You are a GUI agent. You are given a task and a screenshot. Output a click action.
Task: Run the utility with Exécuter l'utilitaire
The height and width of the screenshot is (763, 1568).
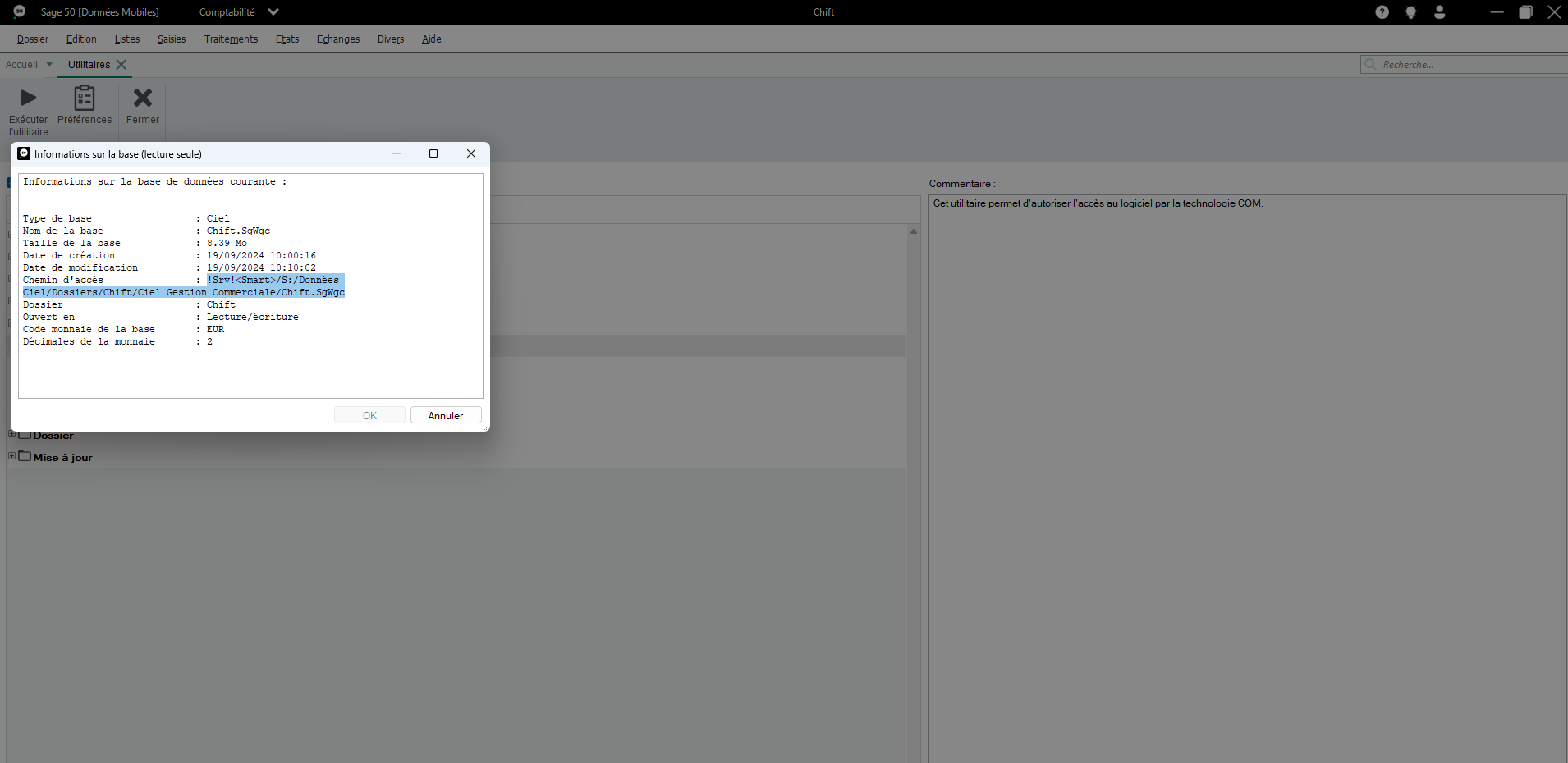pyautogui.click(x=29, y=112)
